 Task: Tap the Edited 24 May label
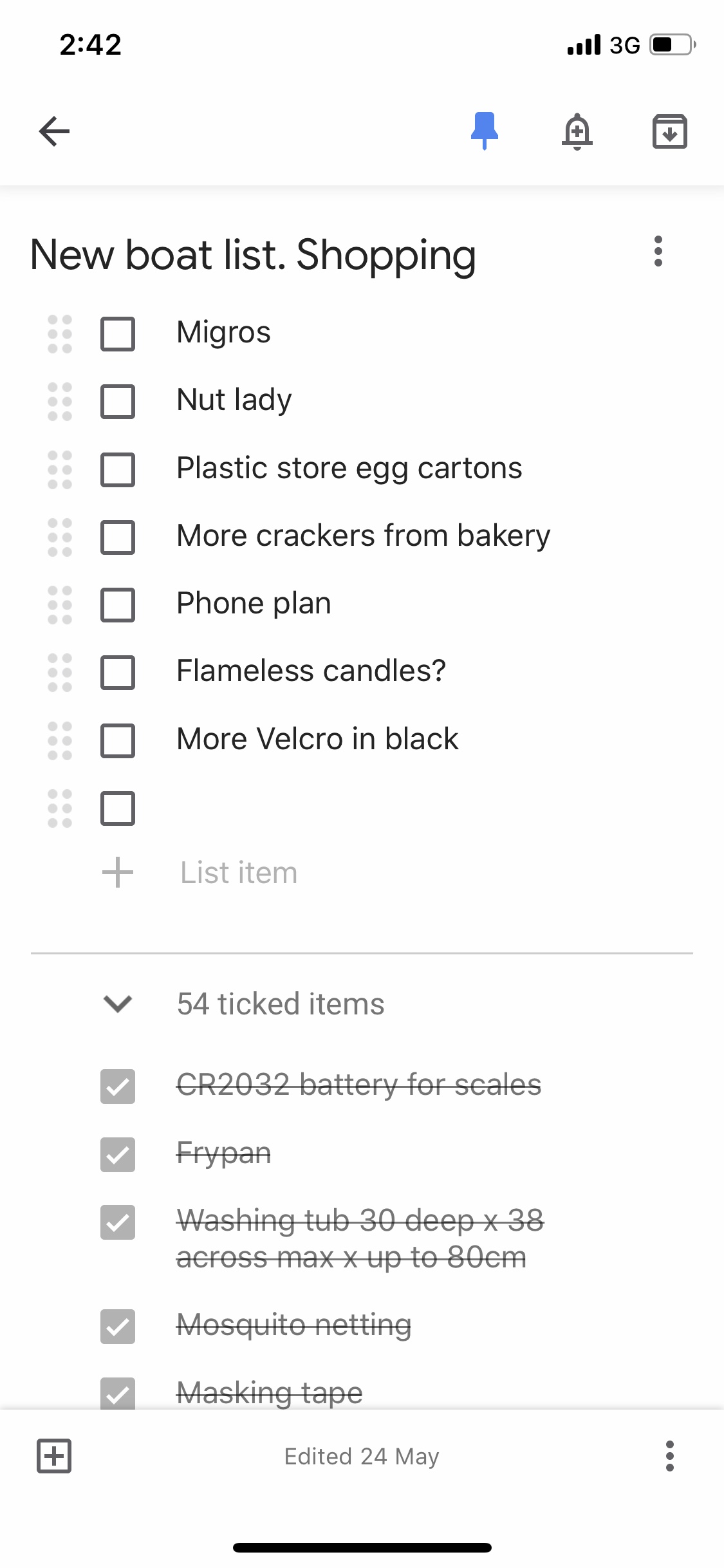(362, 1456)
